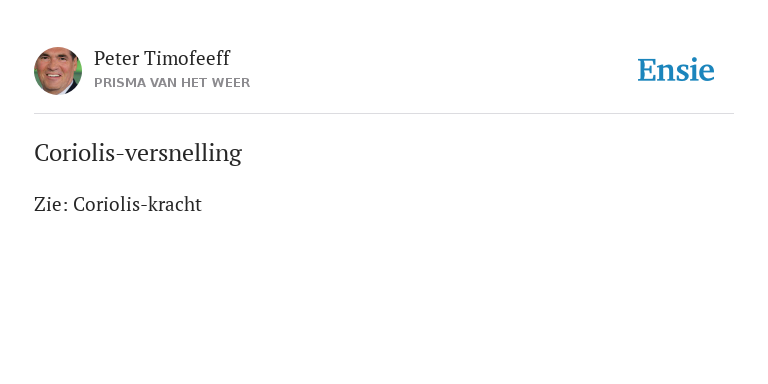Click the word WEER in the subtitle
Screen dimensions: 768x384
pos(231,83)
